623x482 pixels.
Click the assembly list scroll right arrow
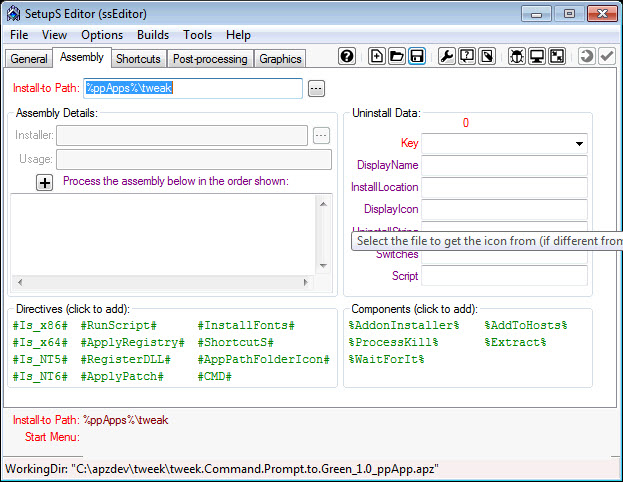[306, 283]
